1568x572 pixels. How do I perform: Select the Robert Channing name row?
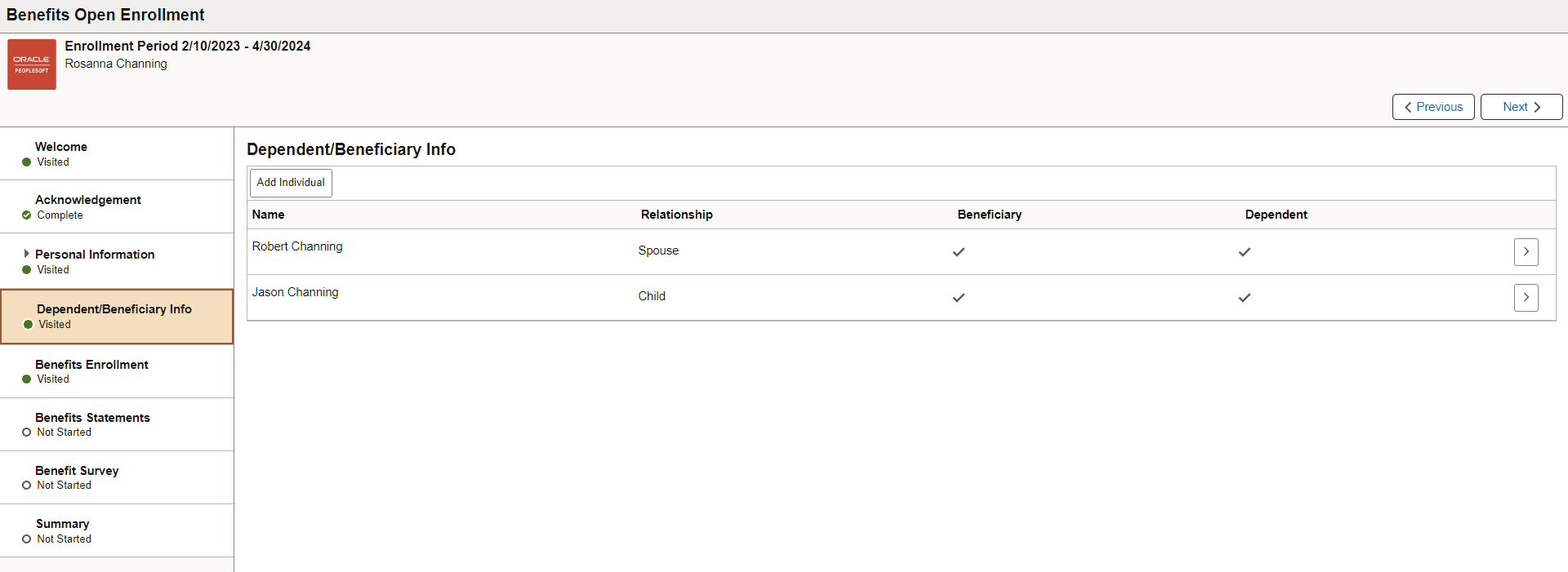[x=901, y=252]
